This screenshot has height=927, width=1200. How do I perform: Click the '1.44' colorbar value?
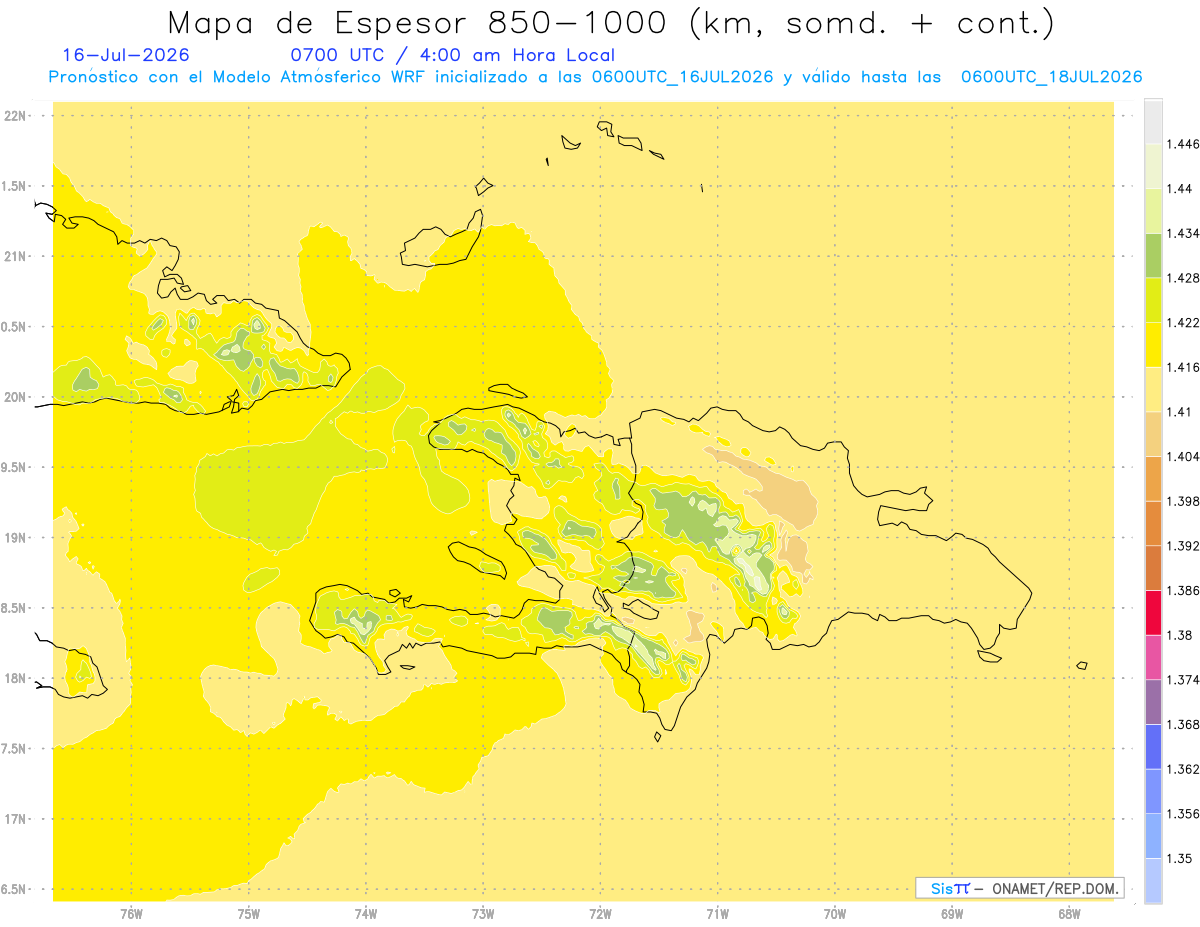tap(1178, 189)
